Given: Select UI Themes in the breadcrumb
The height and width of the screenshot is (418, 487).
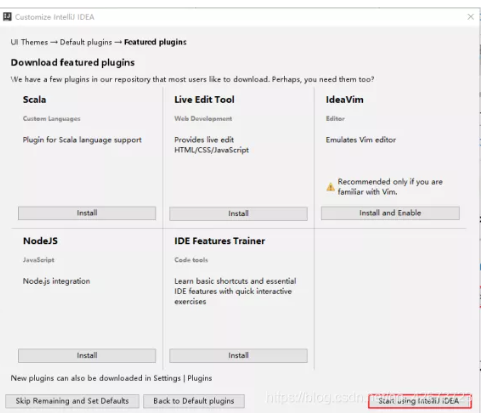Looking at the screenshot, I should pos(29,42).
